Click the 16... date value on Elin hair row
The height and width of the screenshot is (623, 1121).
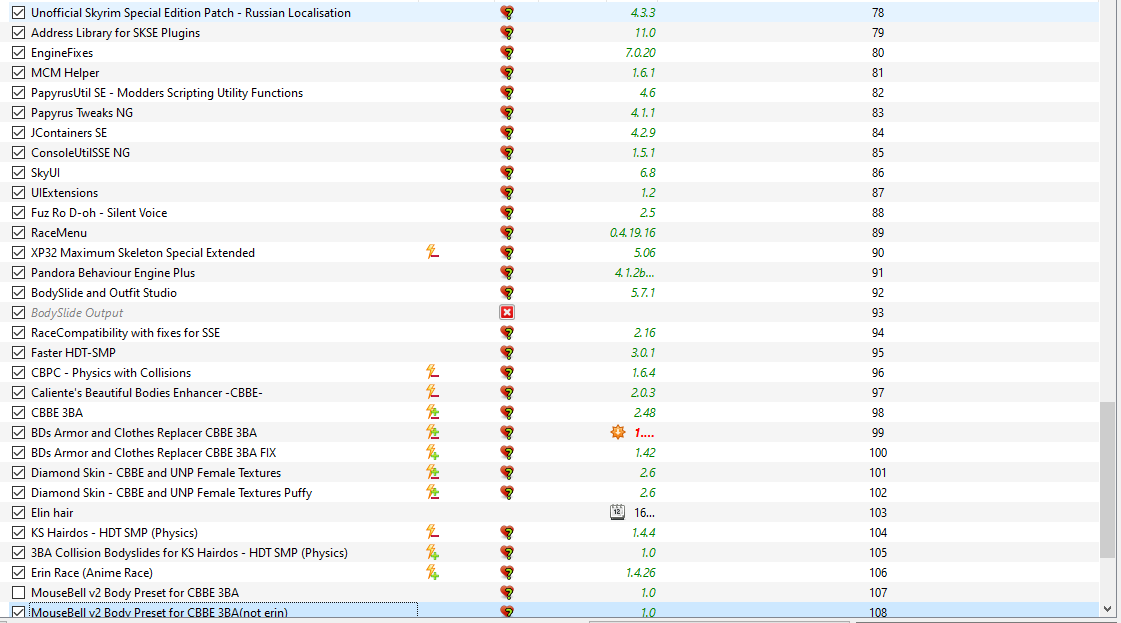tap(644, 512)
